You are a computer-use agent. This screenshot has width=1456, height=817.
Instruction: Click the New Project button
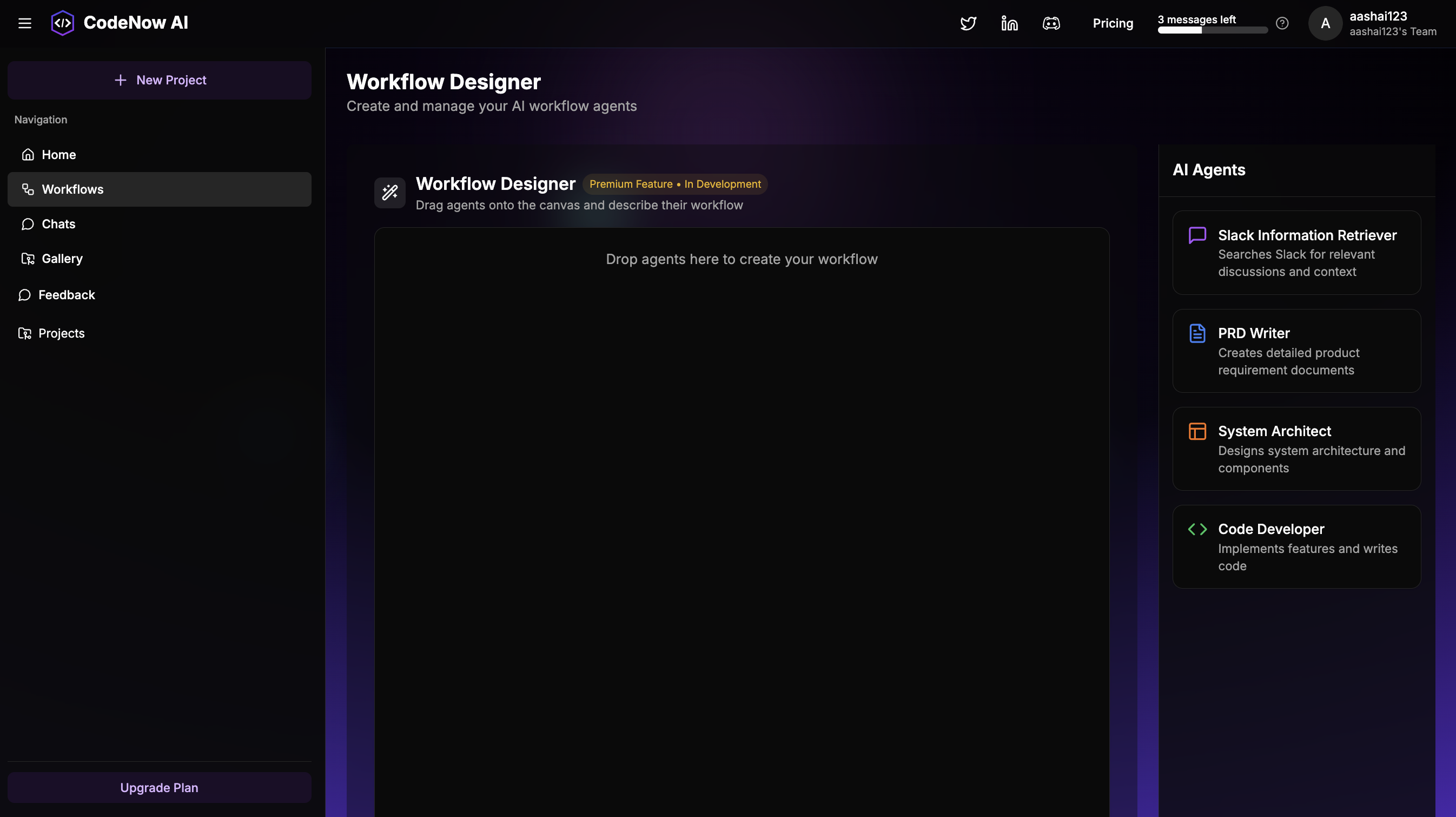pyautogui.click(x=160, y=80)
